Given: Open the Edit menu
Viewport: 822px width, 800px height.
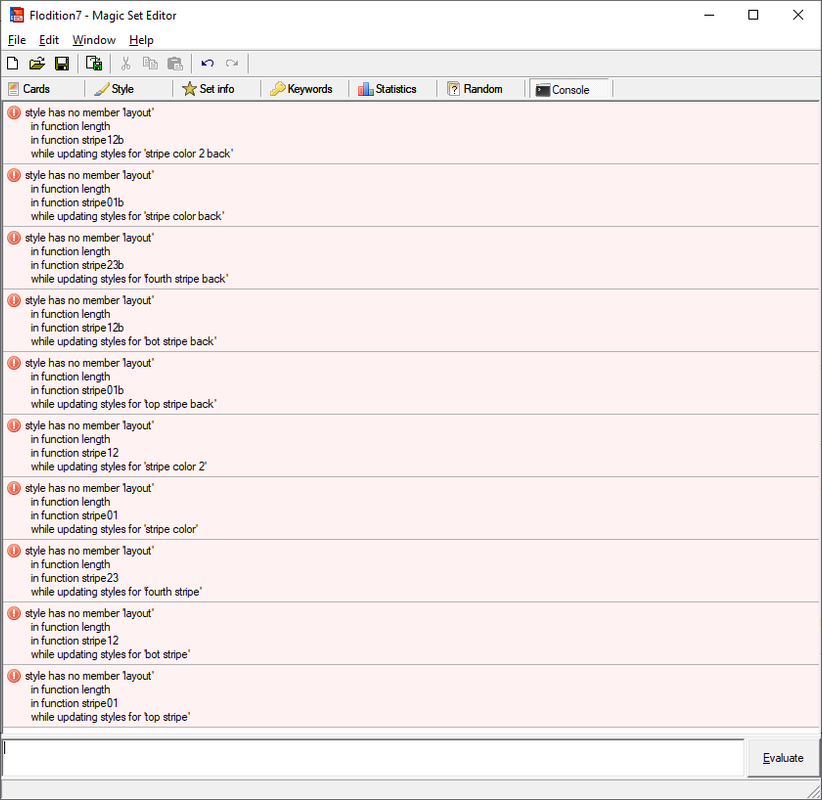Looking at the screenshot, I should point(49,40).
